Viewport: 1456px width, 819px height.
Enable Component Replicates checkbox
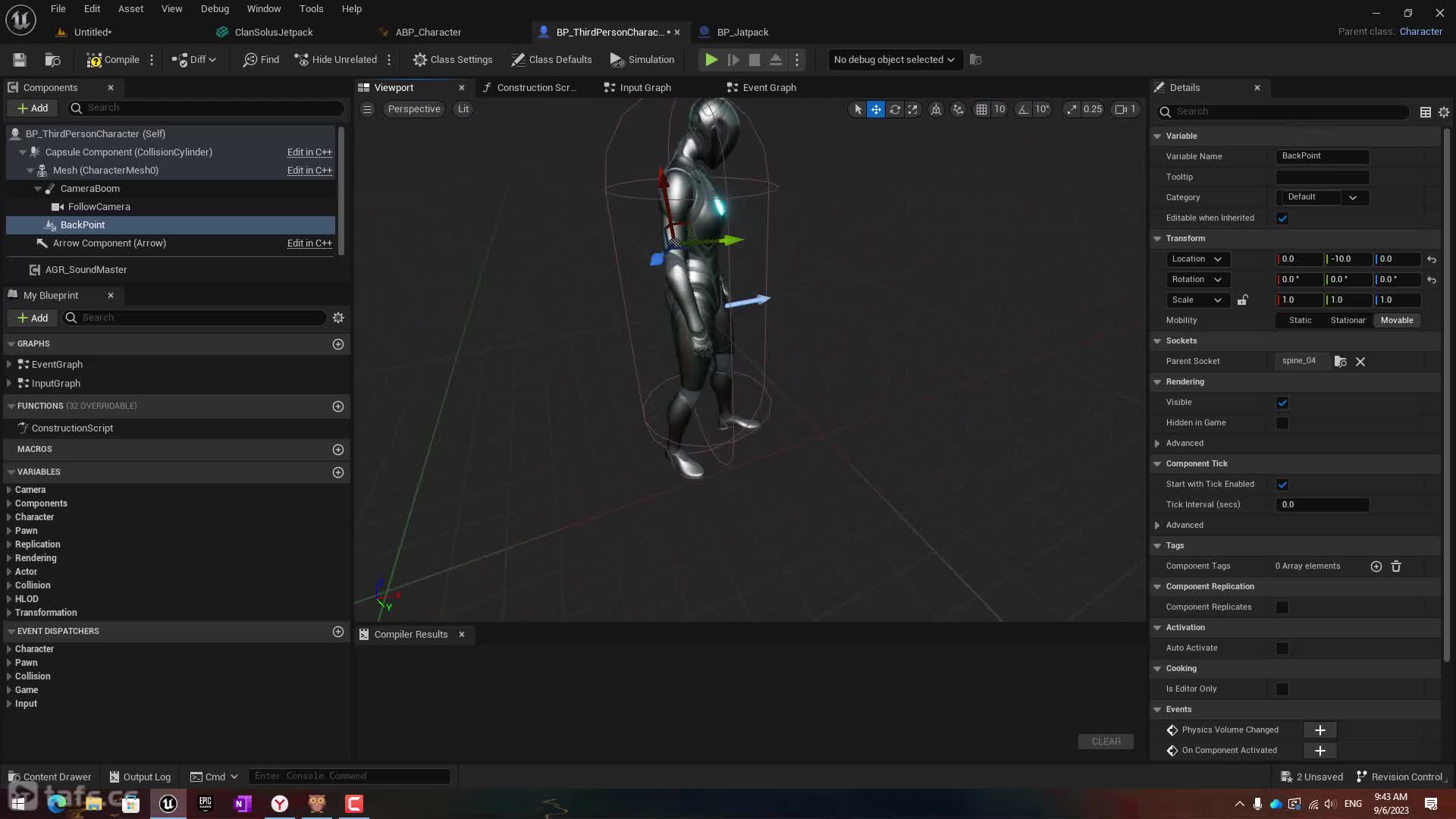pyautogui.click(x=1282, y=607)
